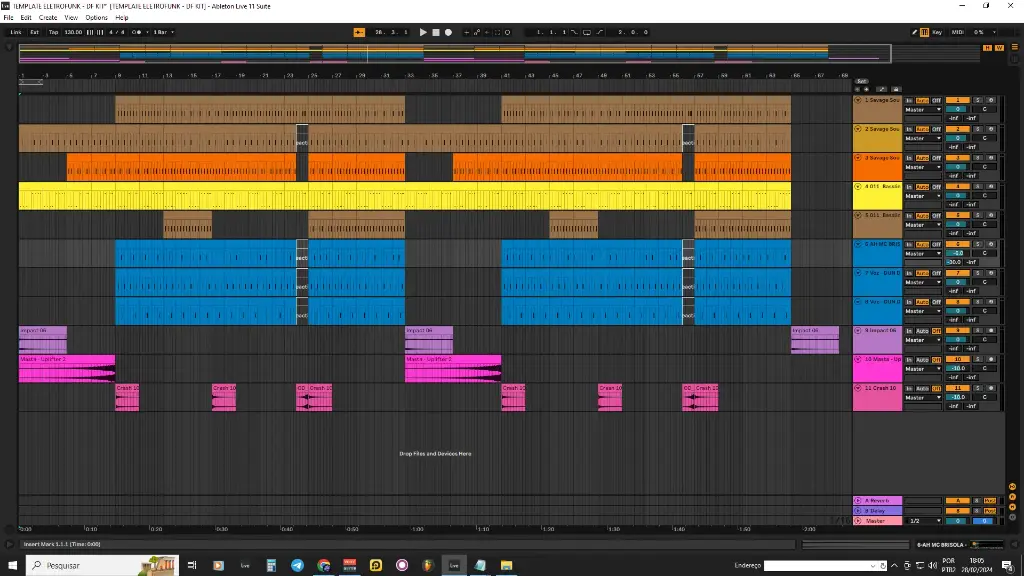This screenshot has width=1024, height=576.
Task: Collapse track 1 Savage Sou fold arrow
Action: click(858, 101)
